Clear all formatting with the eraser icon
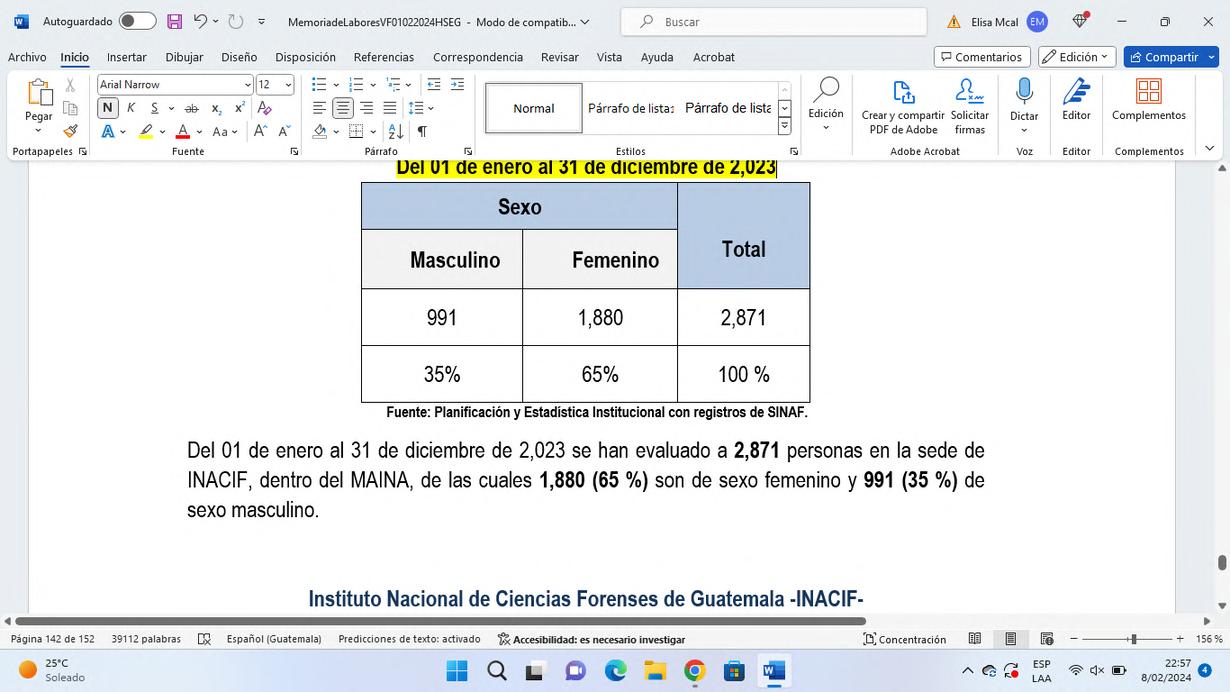Screen dimensions: 1230x692 265,108
